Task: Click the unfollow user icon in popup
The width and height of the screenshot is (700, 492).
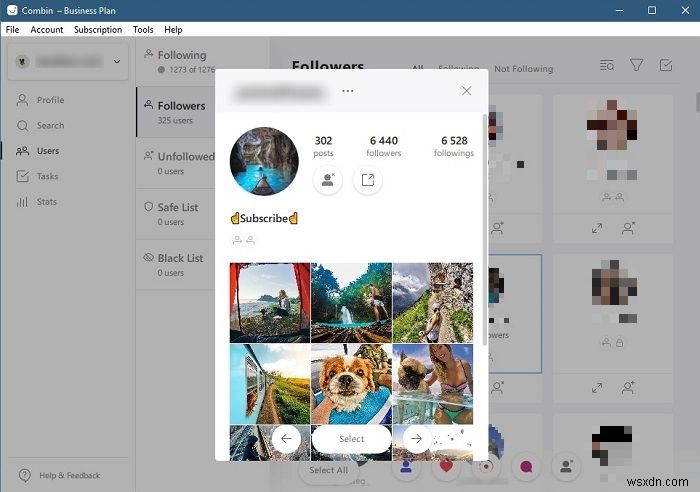Action: coord(328,180)
